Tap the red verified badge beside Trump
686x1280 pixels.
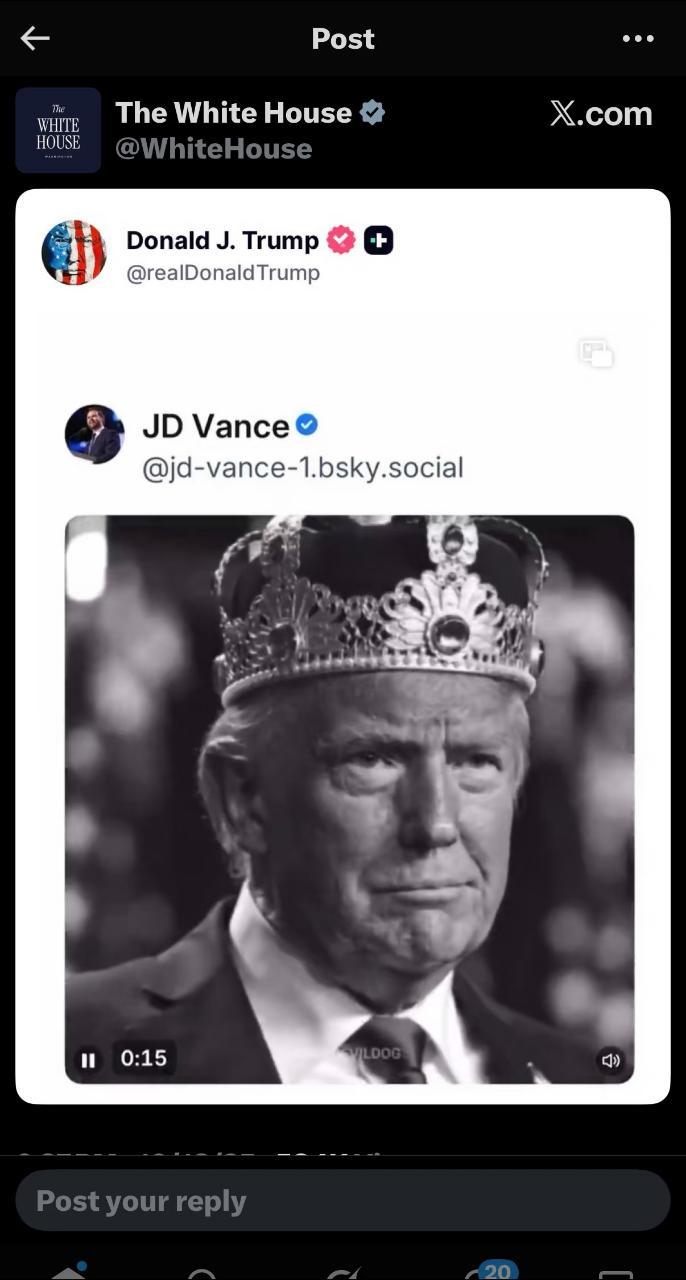click(341, 240)
